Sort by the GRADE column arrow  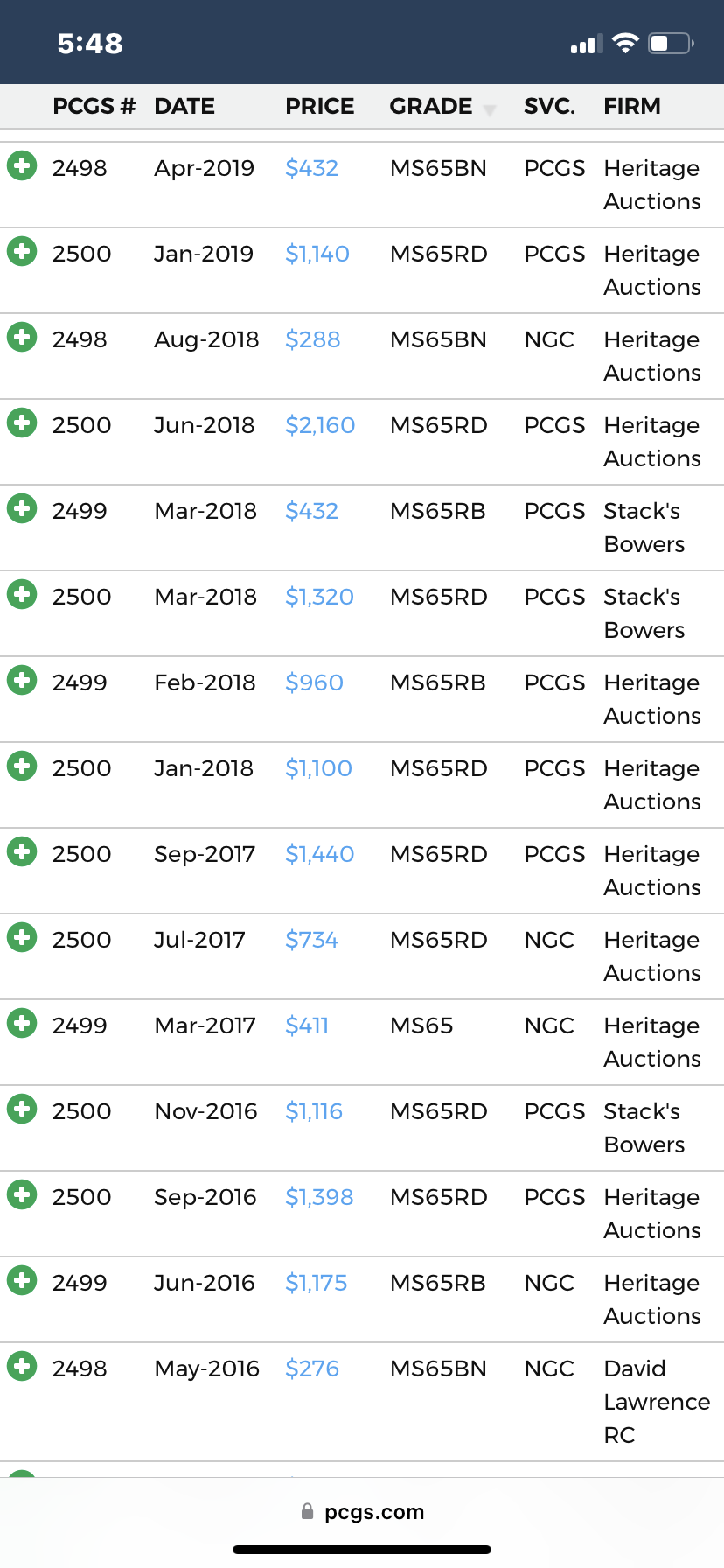[490, 109]
